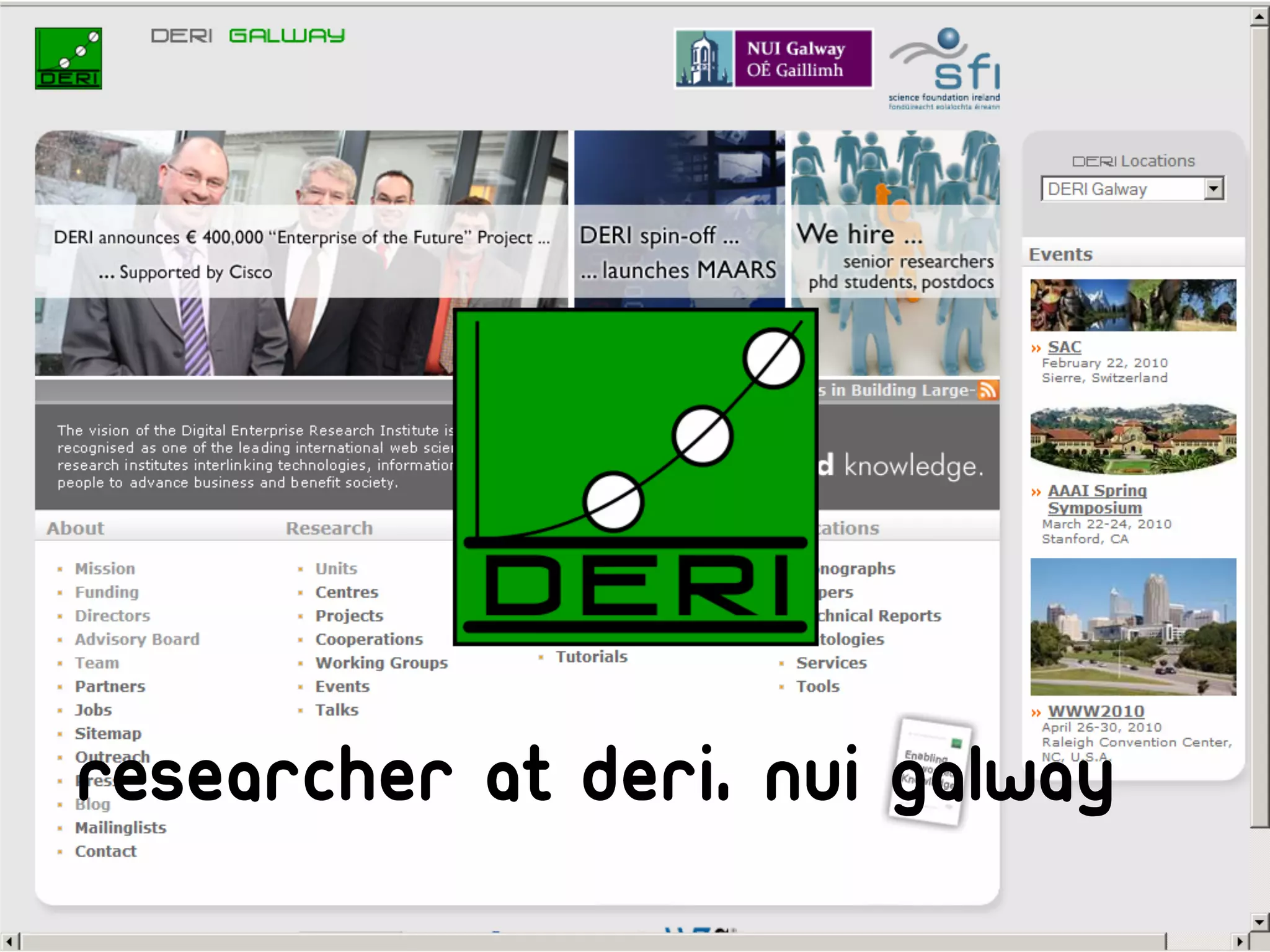The width and height of the screenshot is (1270, 952).
Task: Open the Tutorials link
Action: (592, 656)
